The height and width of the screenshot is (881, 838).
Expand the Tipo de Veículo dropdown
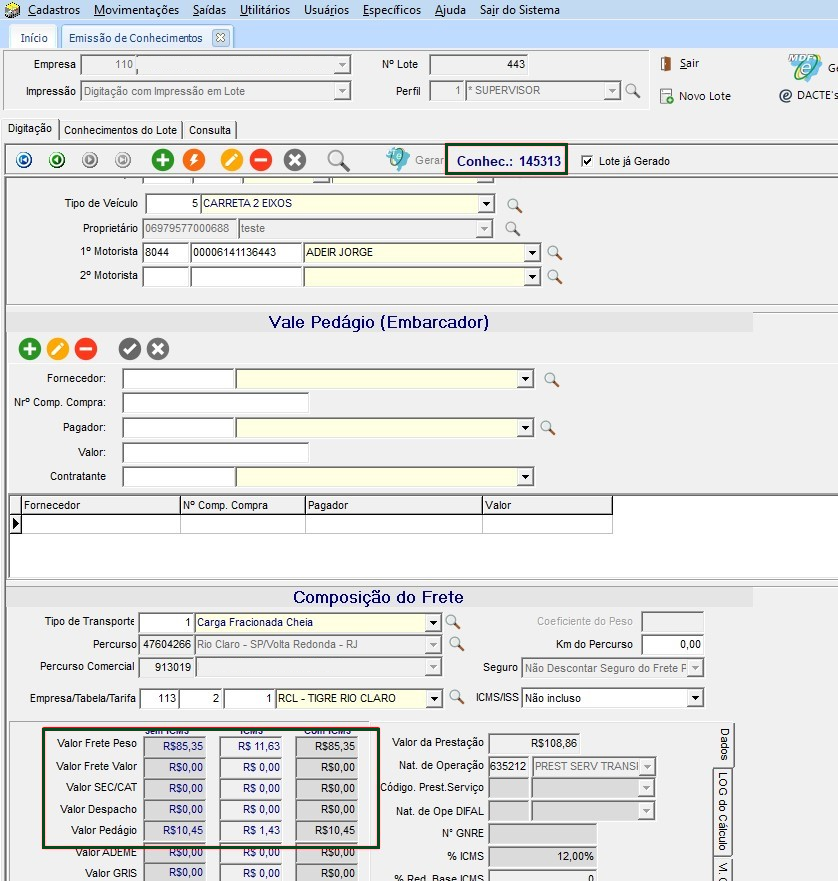coord(486,204)
